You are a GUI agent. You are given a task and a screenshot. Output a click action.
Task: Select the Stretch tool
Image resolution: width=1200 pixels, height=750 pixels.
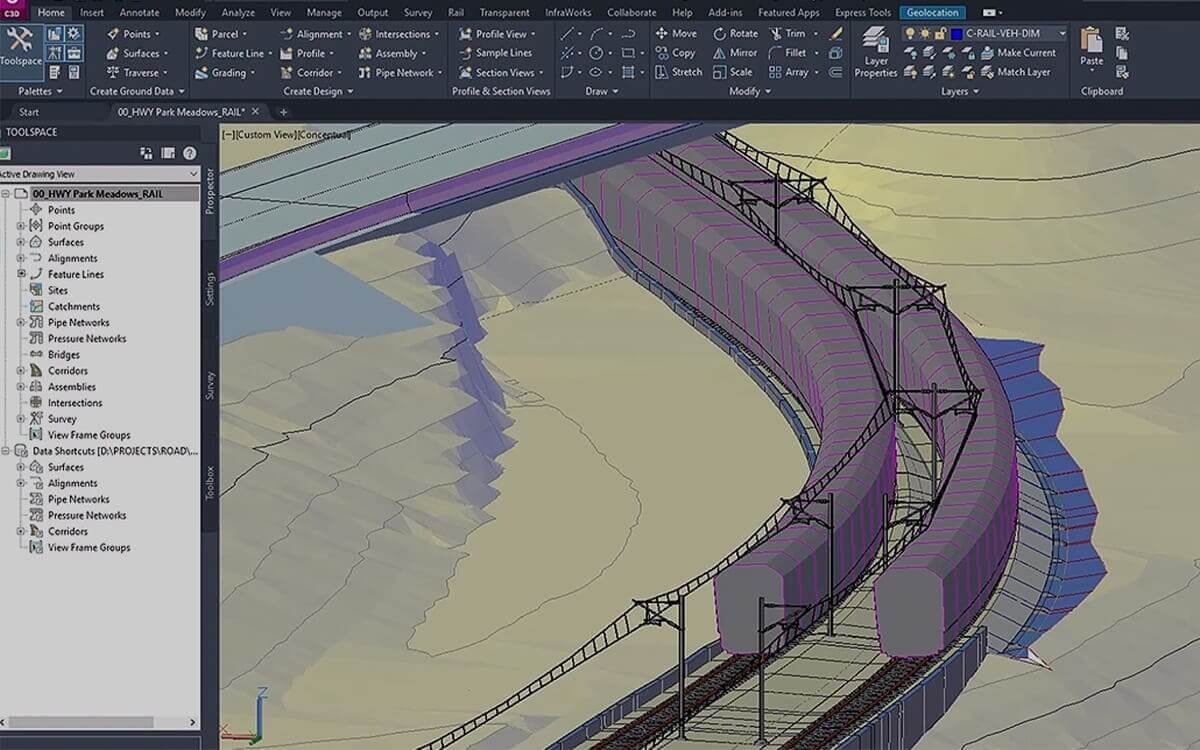click(679, 72)
